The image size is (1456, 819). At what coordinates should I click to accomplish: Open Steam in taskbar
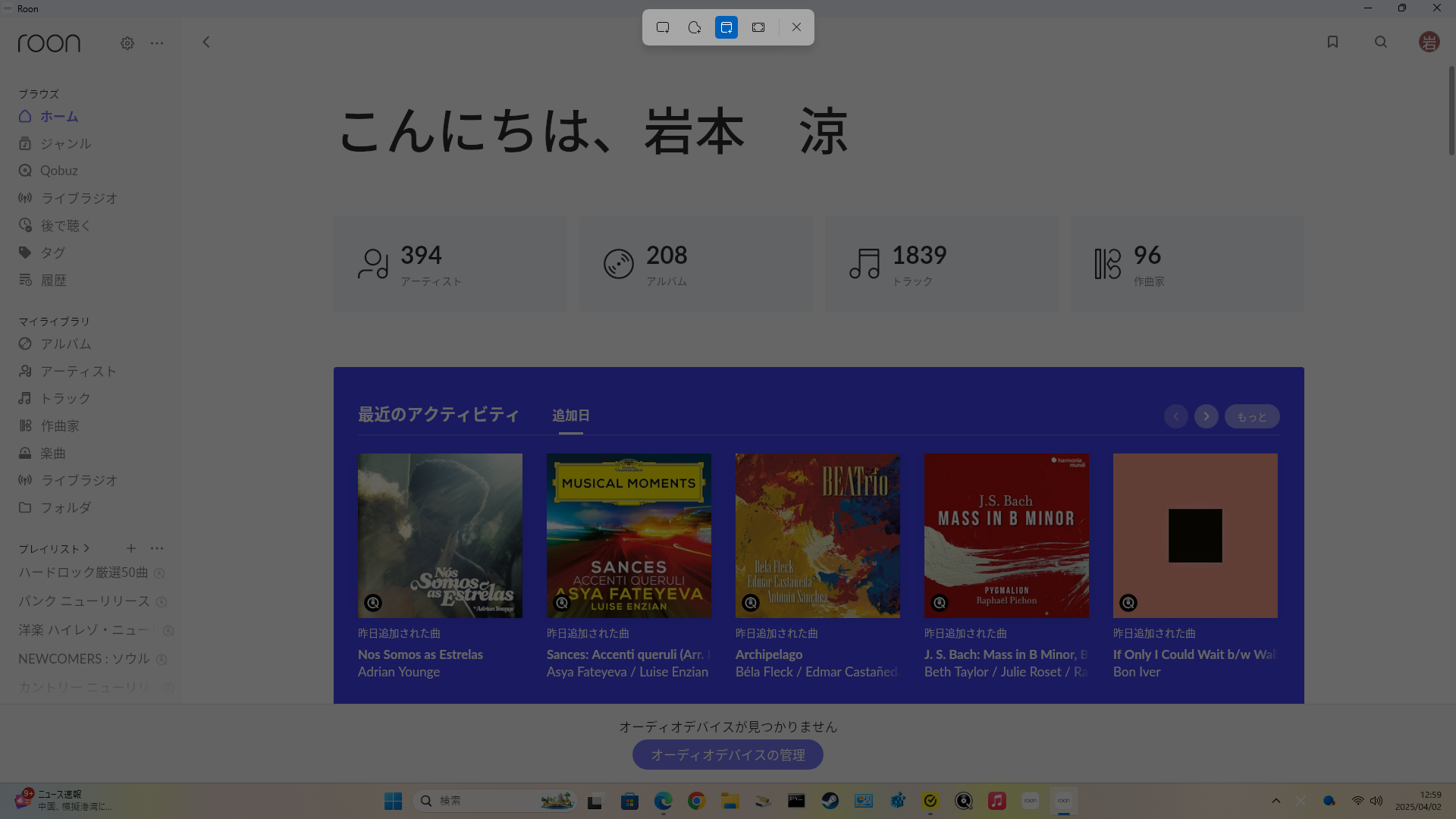click(830, 801)
